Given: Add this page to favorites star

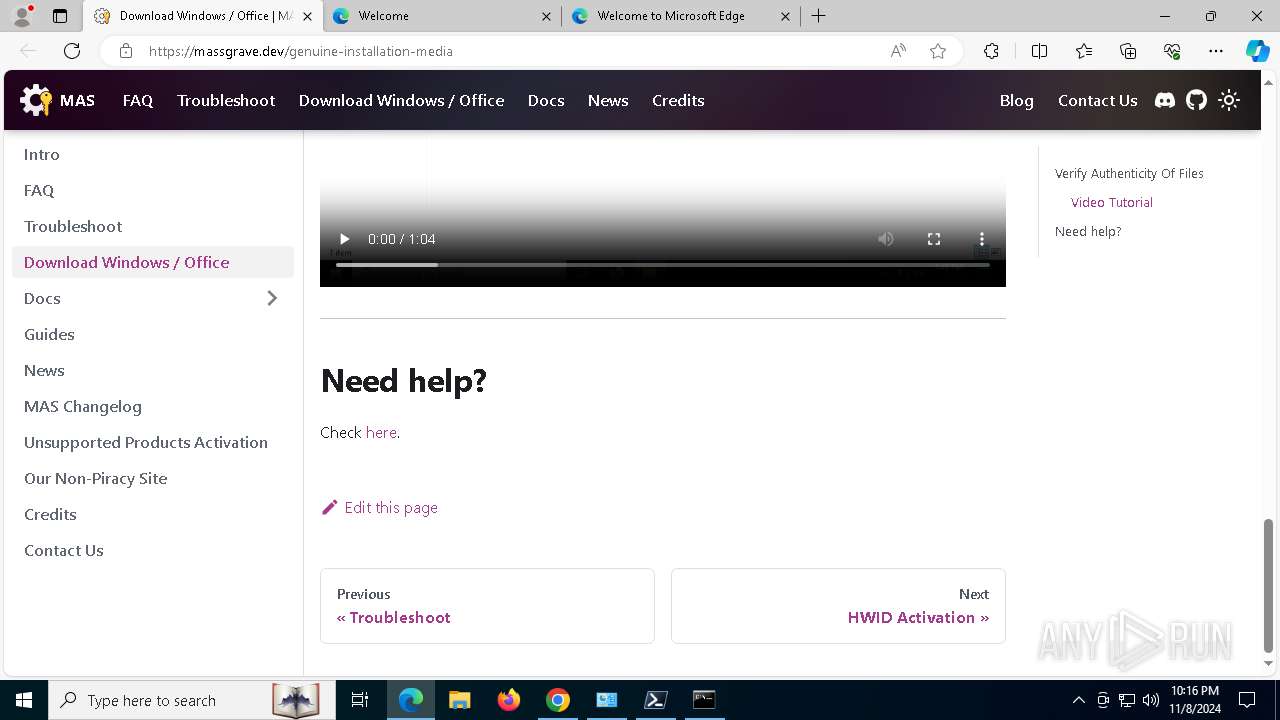Looking at the screenshot, I should 938,51.
